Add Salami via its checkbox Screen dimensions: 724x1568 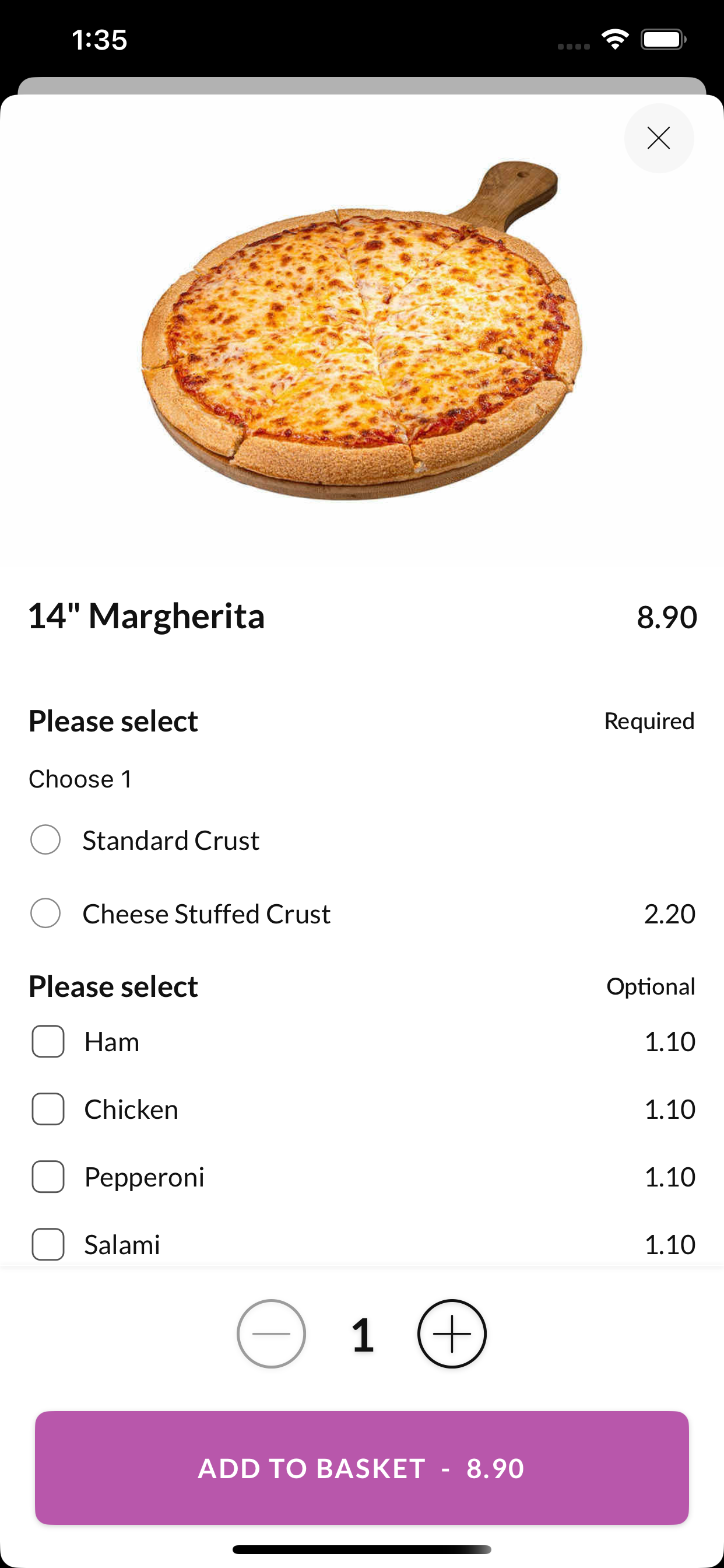(x=48, y=1244)
